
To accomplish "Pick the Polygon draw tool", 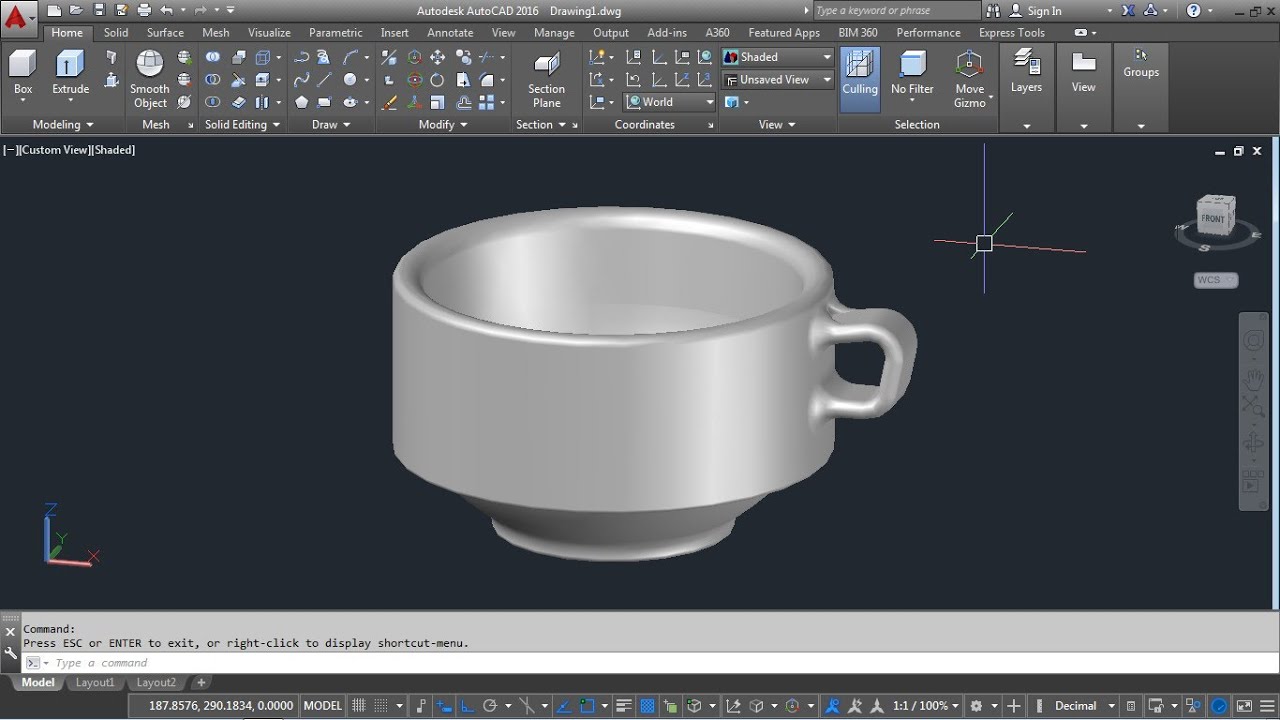I will click(301, 102).
